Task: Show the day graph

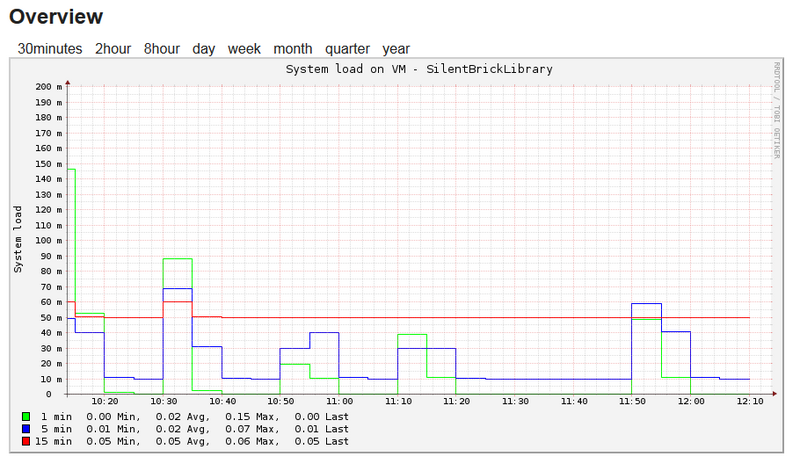Action: tap(204, 48)
